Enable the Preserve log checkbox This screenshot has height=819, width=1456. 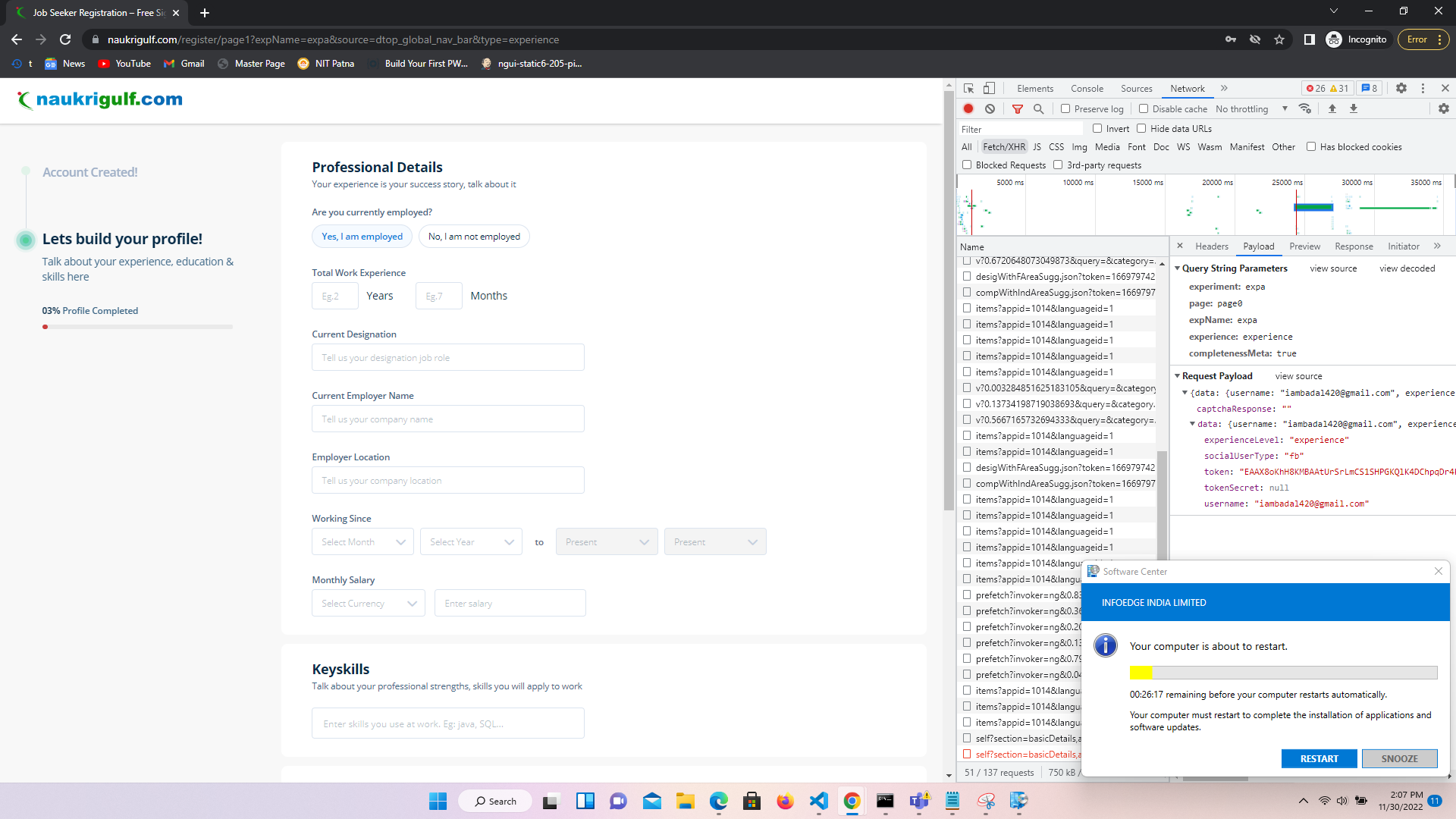coord(1065,109)
